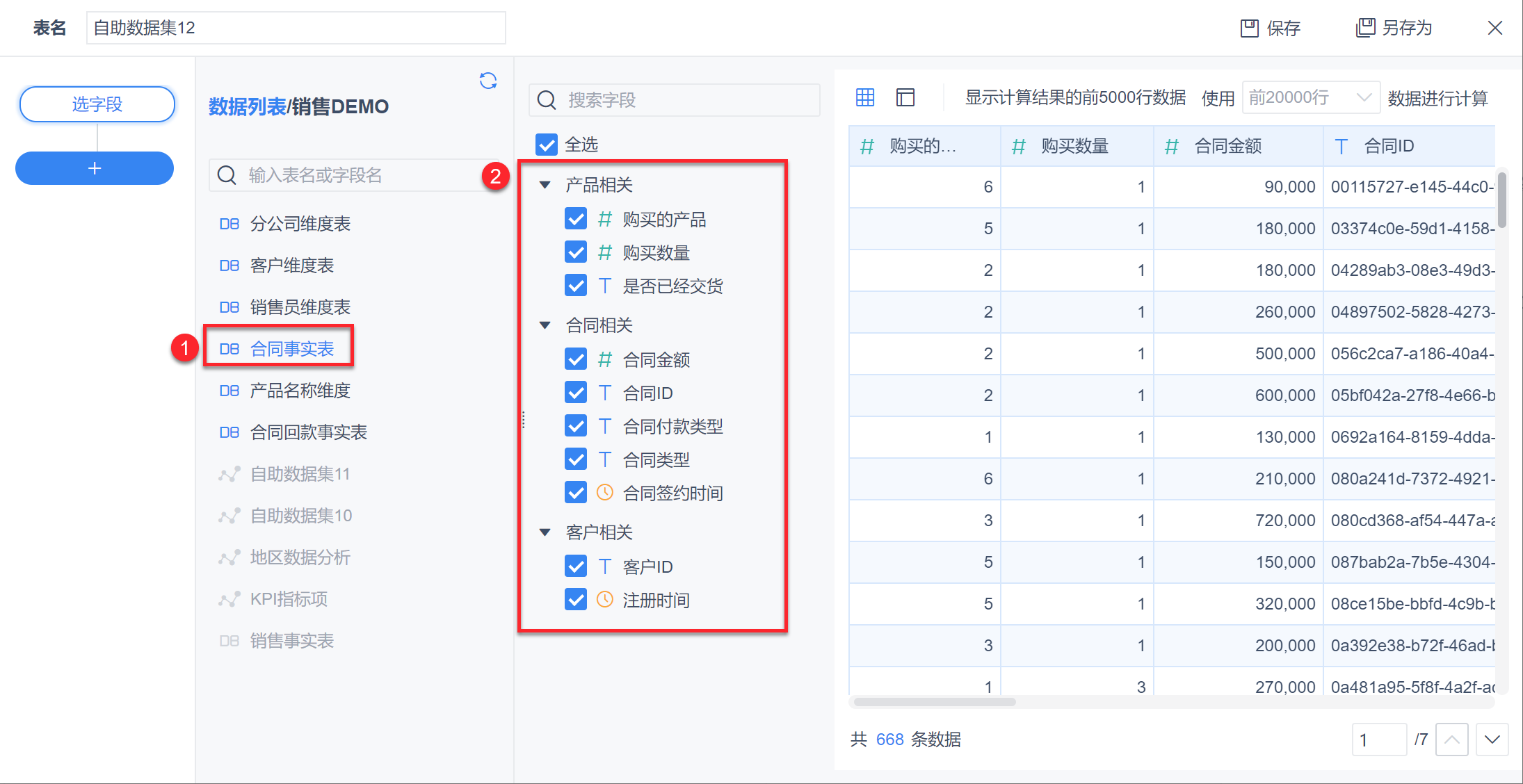Viewport: 1523px width, 784px height.
Task: Click the Save disk icon
Action: point(1250,28)
